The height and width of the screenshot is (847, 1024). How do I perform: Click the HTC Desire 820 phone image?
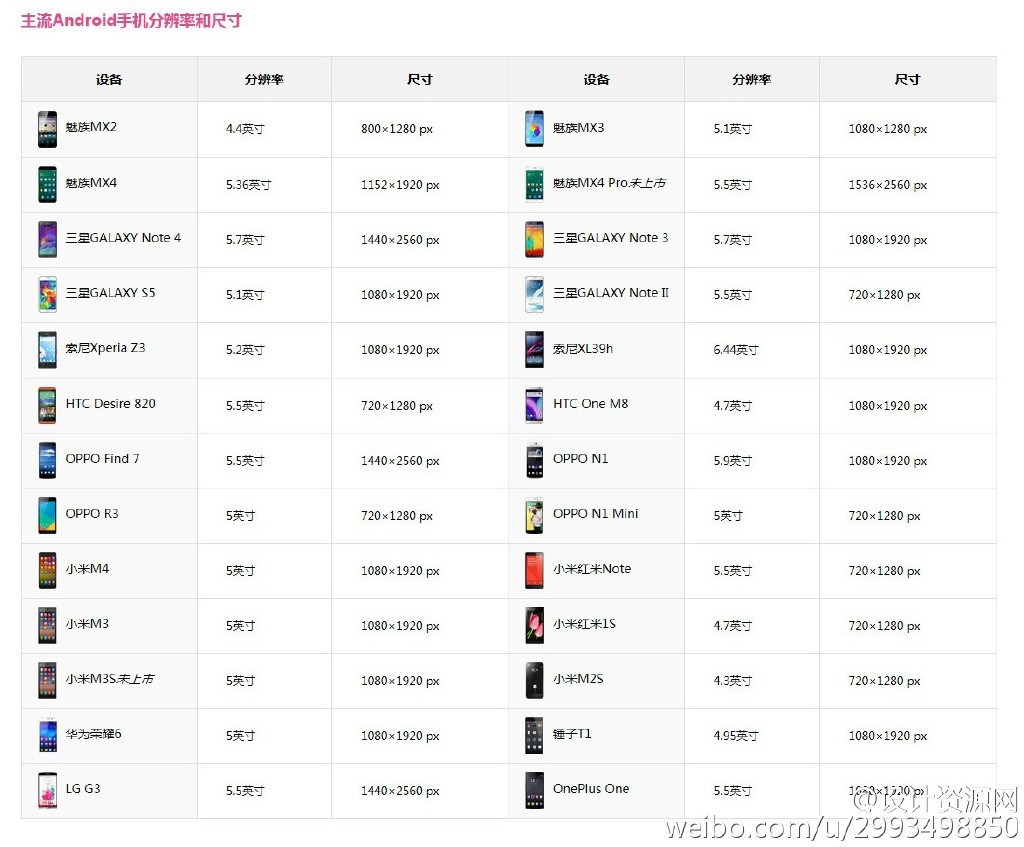click(x=47, y=405)
